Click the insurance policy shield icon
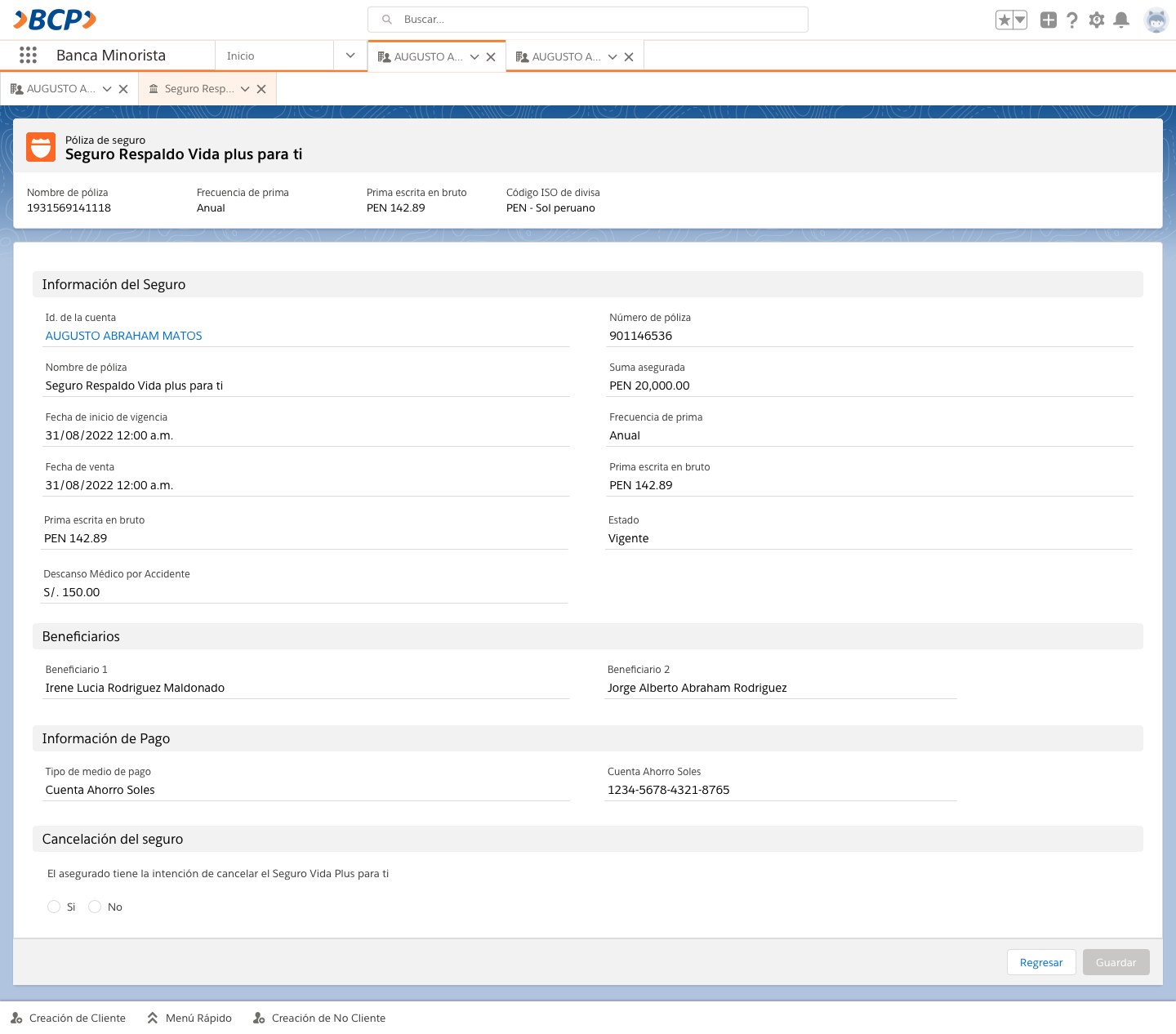The width and height of the screenshot is (1176, 1034). point(41,147)
